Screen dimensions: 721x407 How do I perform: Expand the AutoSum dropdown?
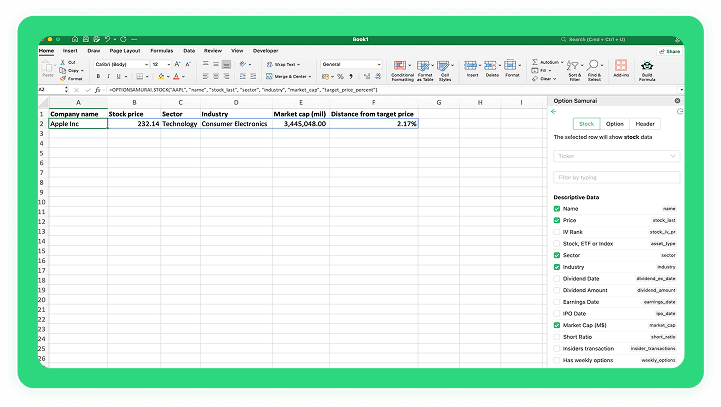[x=562, y=62]
